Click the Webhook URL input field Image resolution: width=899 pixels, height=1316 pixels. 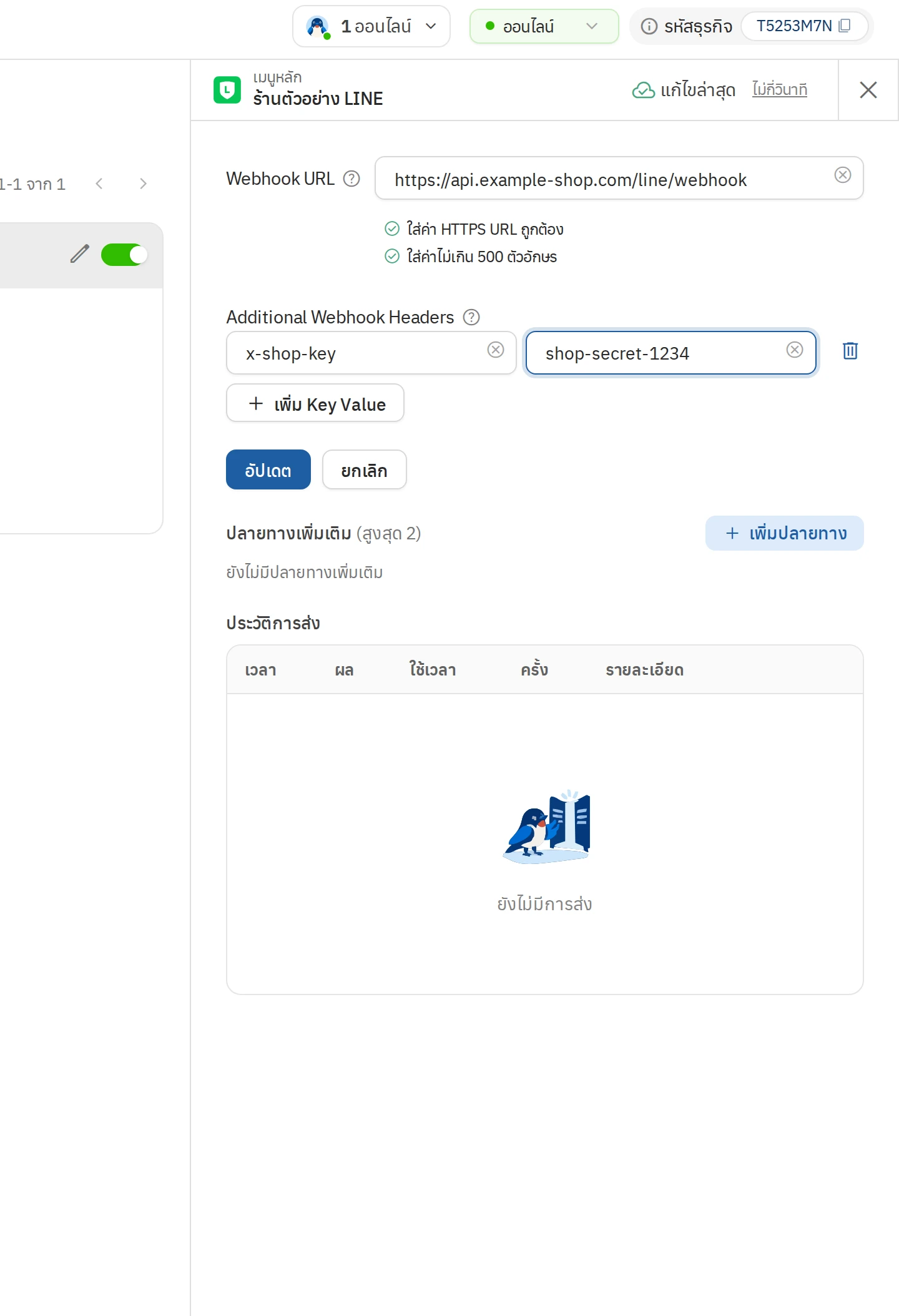pos(619,179)
